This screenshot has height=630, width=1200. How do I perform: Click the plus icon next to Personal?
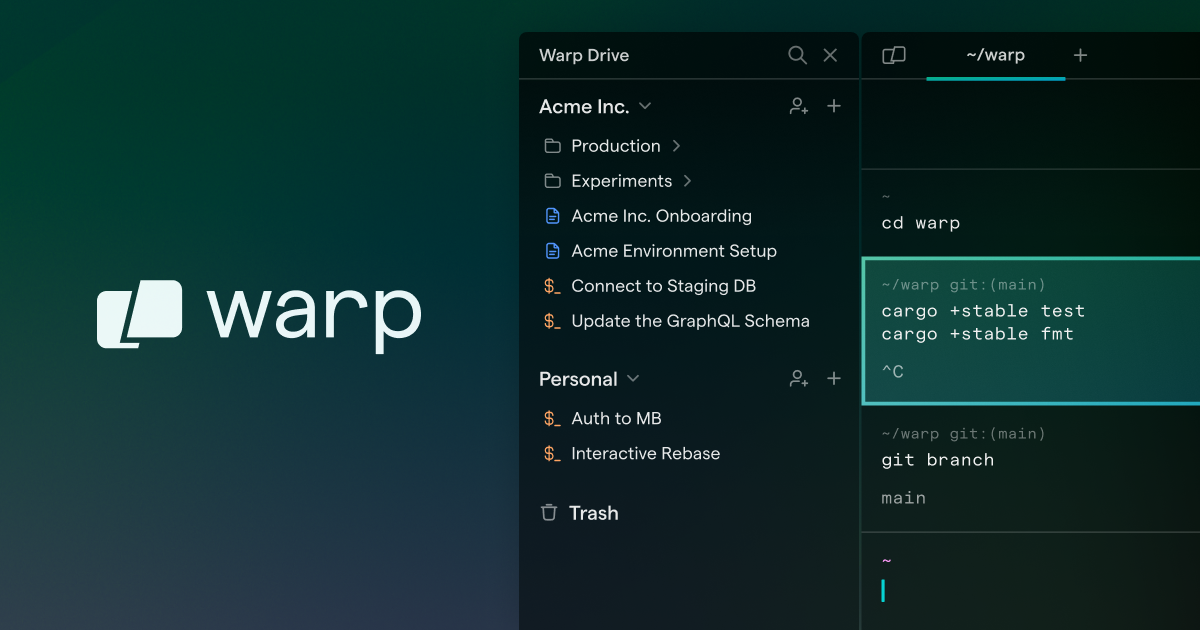click(x=834, y=378)
